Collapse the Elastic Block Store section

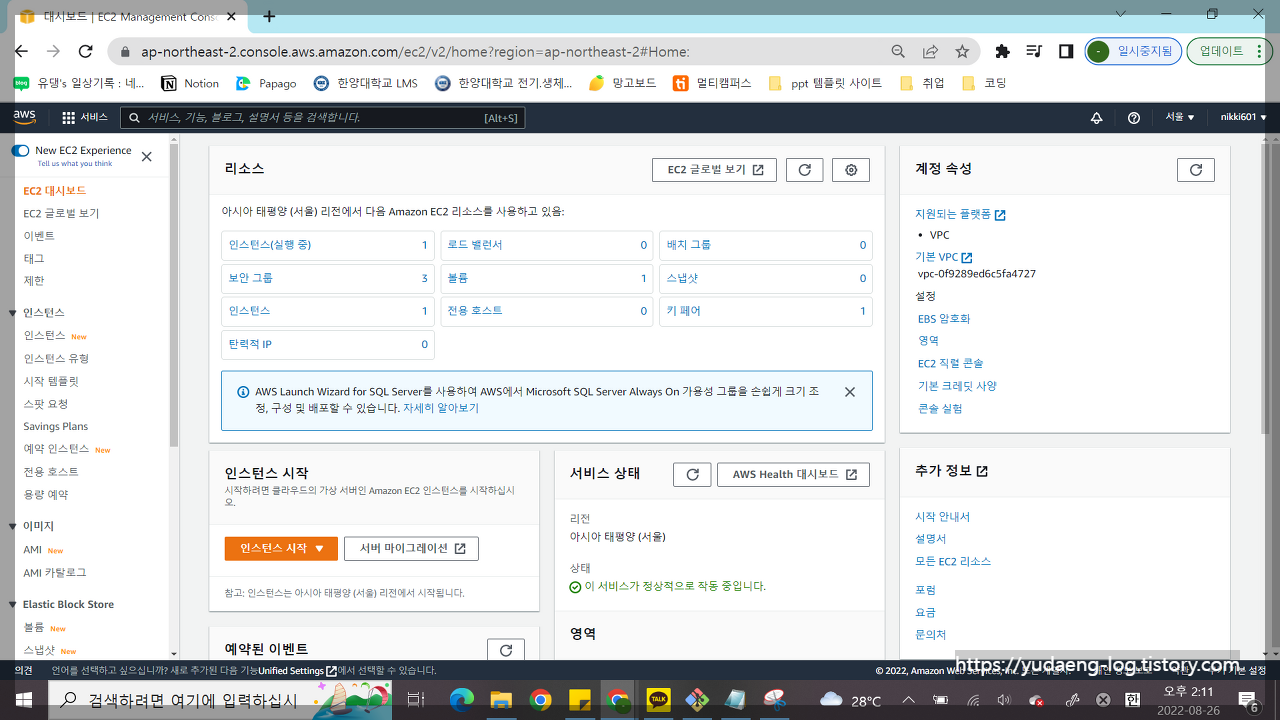point(14,605)
